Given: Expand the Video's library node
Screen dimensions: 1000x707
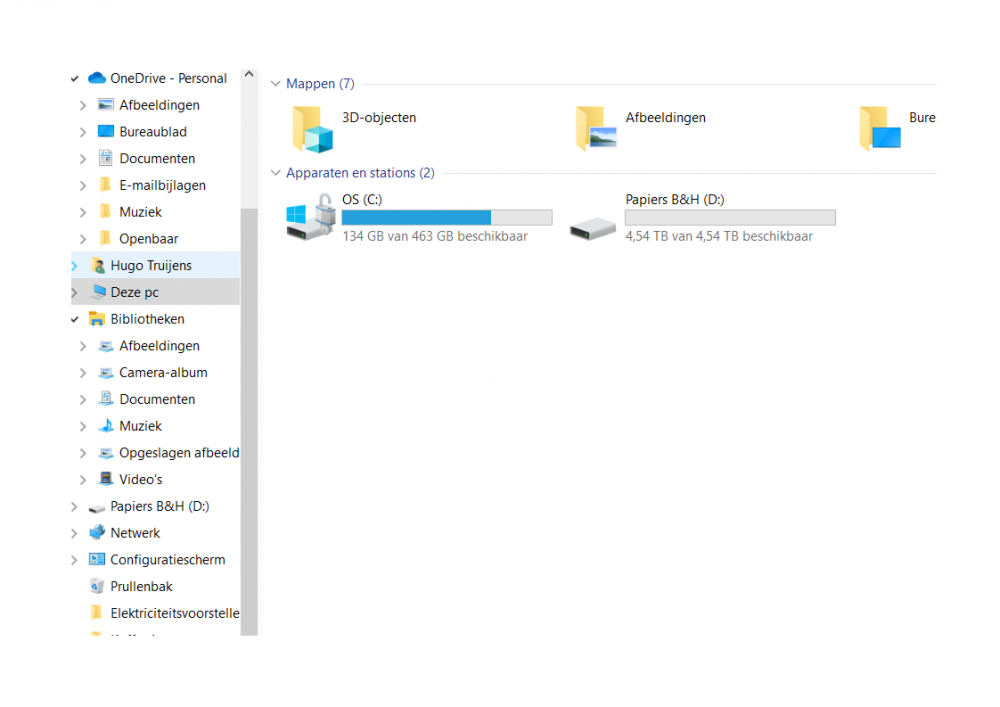Looking at the screenshot, I should tap(84, 479).
